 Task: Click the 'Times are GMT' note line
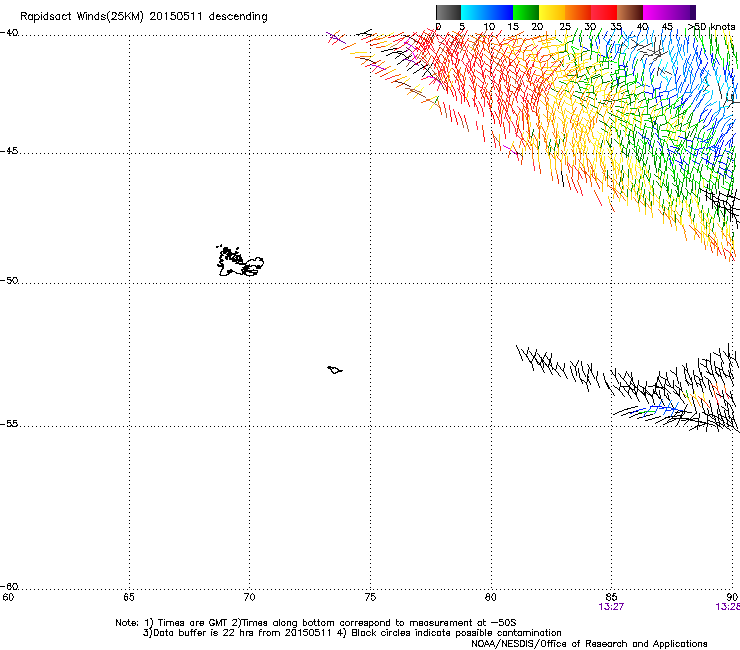coord(316,623)
